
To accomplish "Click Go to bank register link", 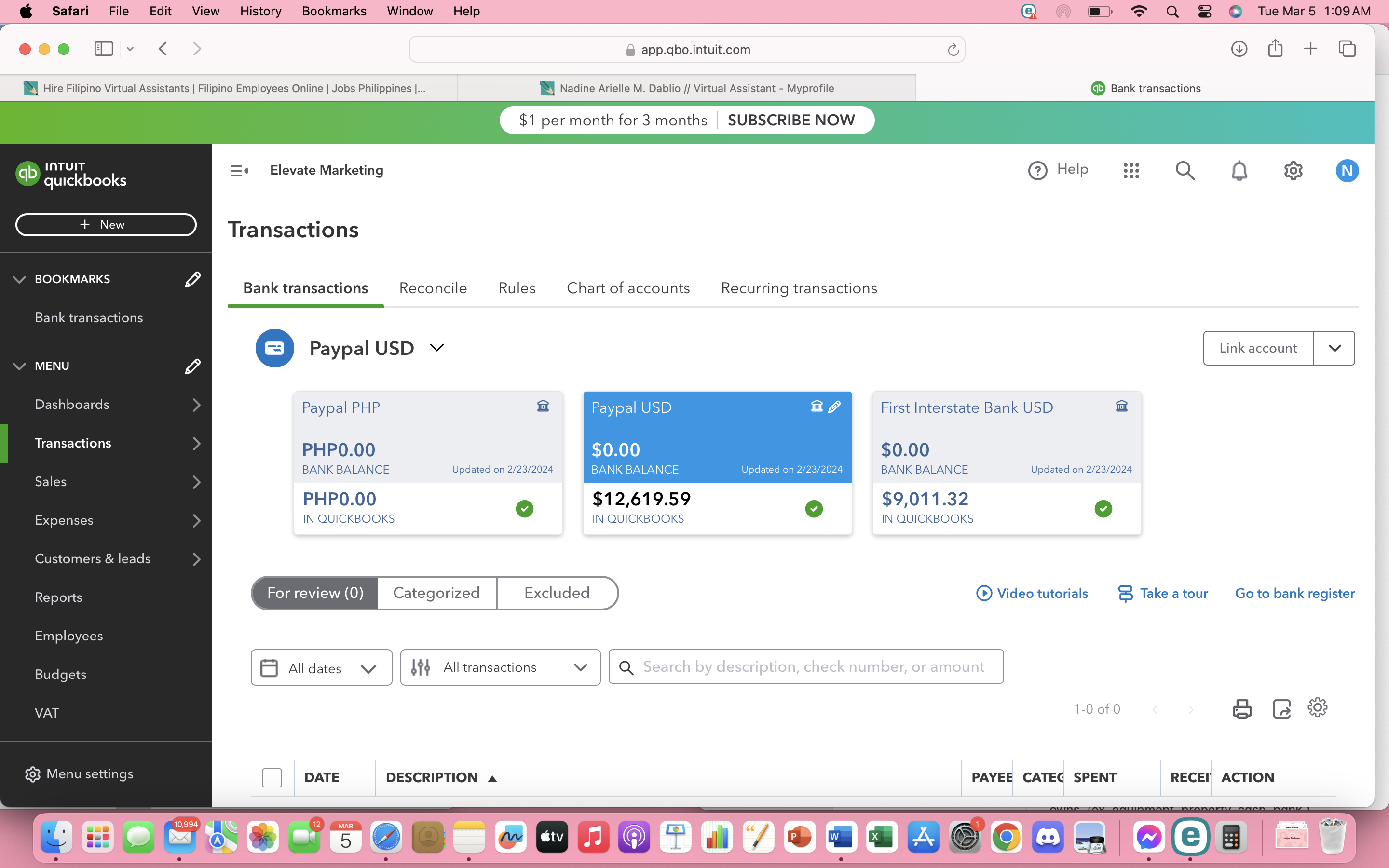I will pyautogui.click(x=1294, y=593).
